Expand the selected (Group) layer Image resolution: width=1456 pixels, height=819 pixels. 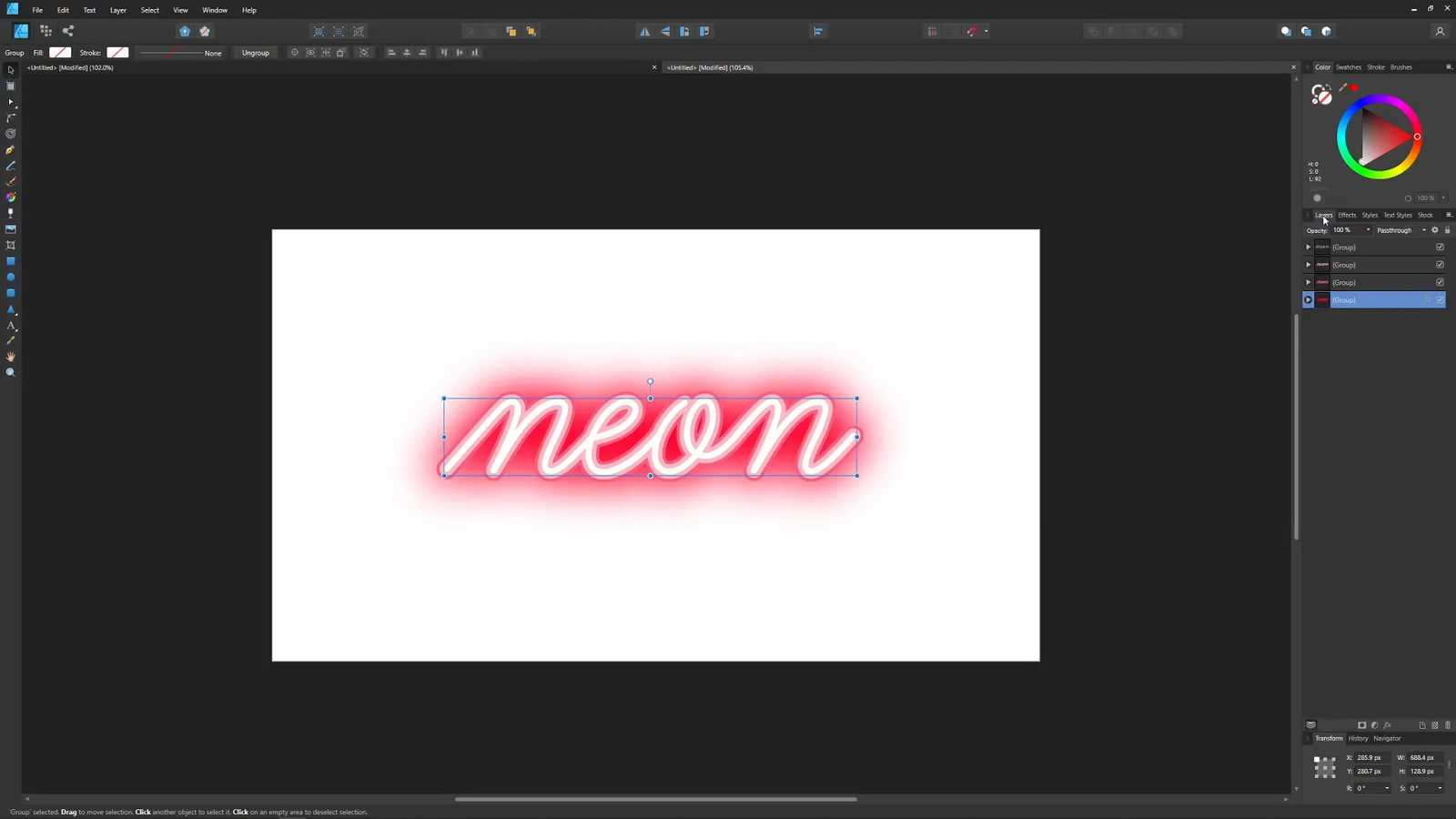[1309, 300]
